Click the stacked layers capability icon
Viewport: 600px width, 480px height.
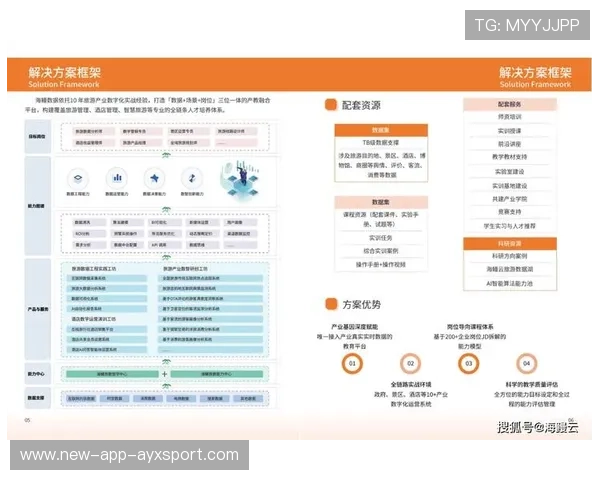point(78,178)
